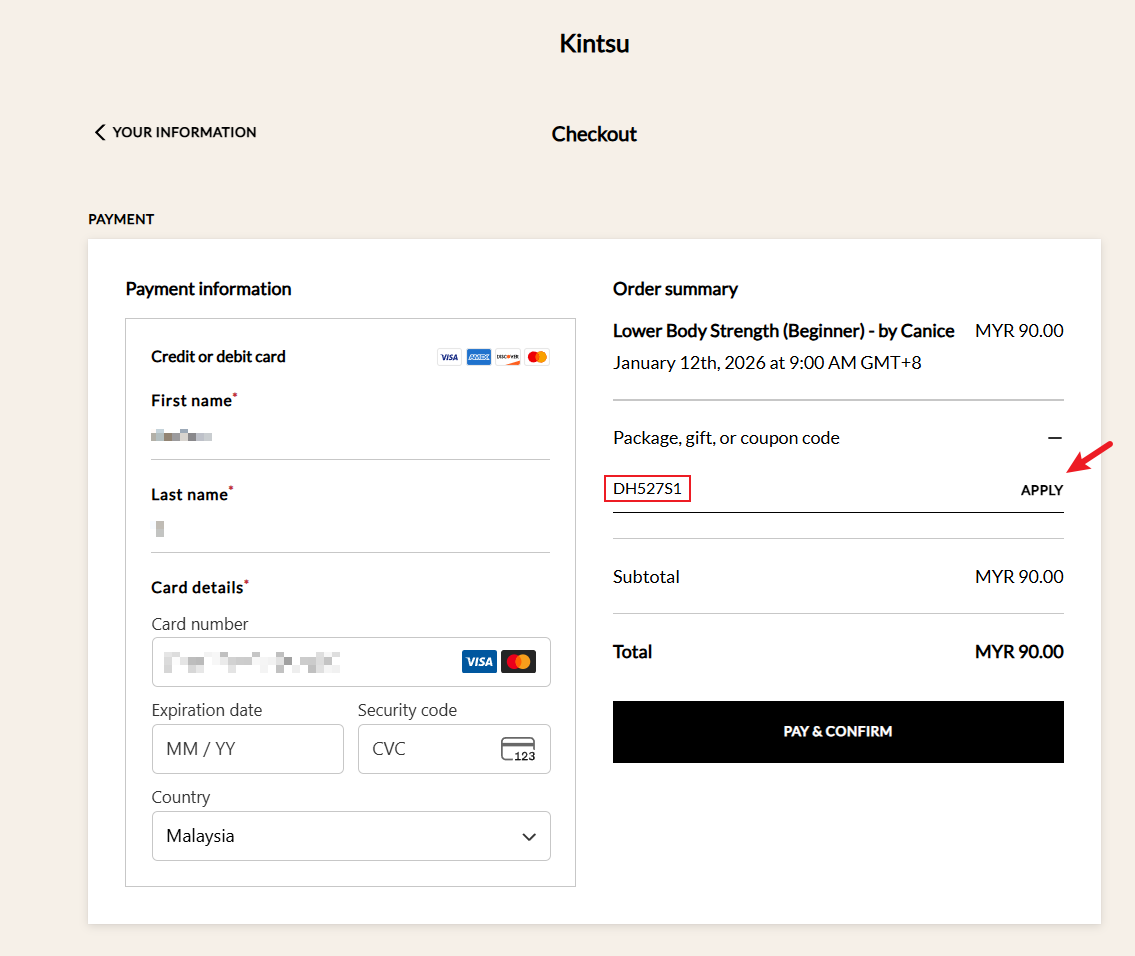Select the Kintsu header title
The width and height of the screenshot is (1135, 956).
click(594, 43)
